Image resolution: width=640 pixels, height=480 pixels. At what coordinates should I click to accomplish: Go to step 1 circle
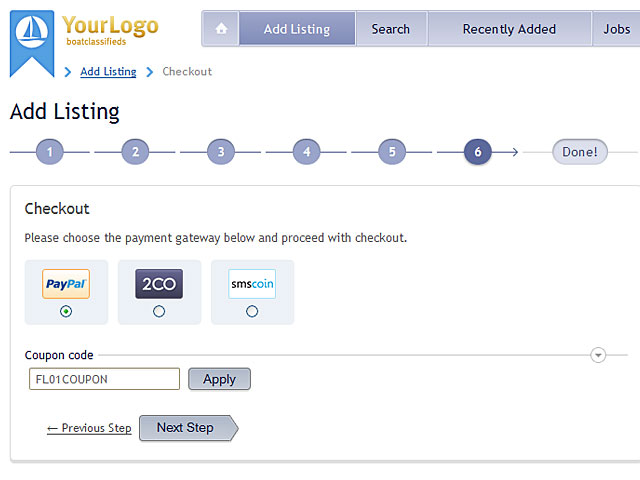click(x=49, y=152)
